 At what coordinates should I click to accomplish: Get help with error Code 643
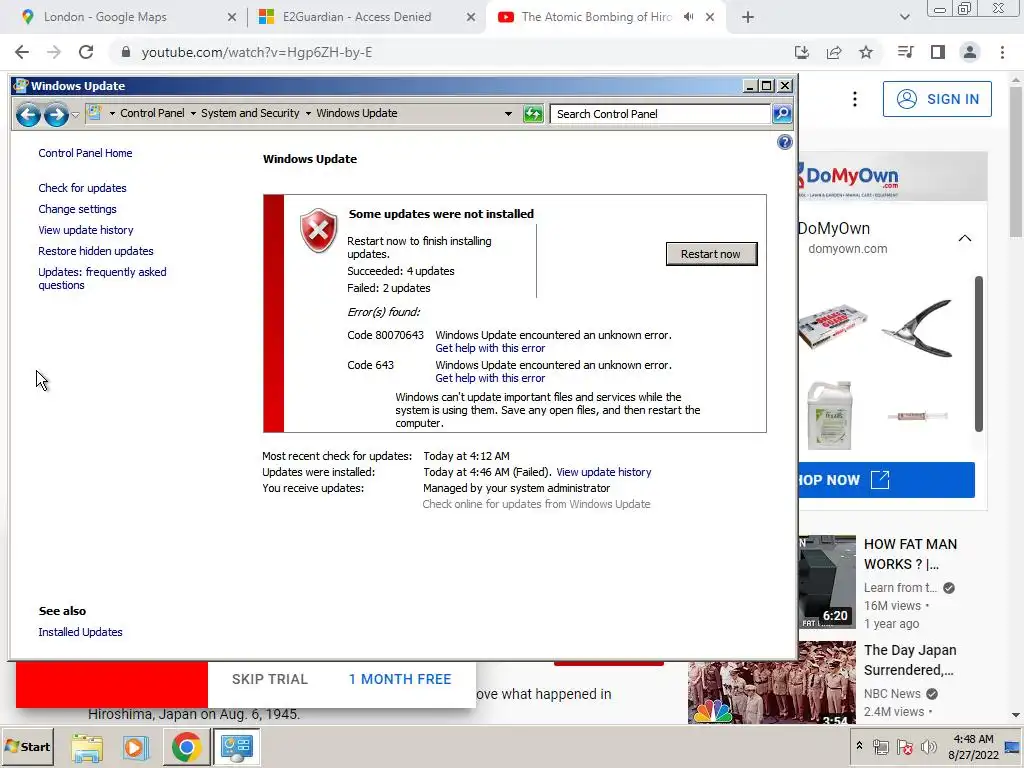tap(490, 378)
